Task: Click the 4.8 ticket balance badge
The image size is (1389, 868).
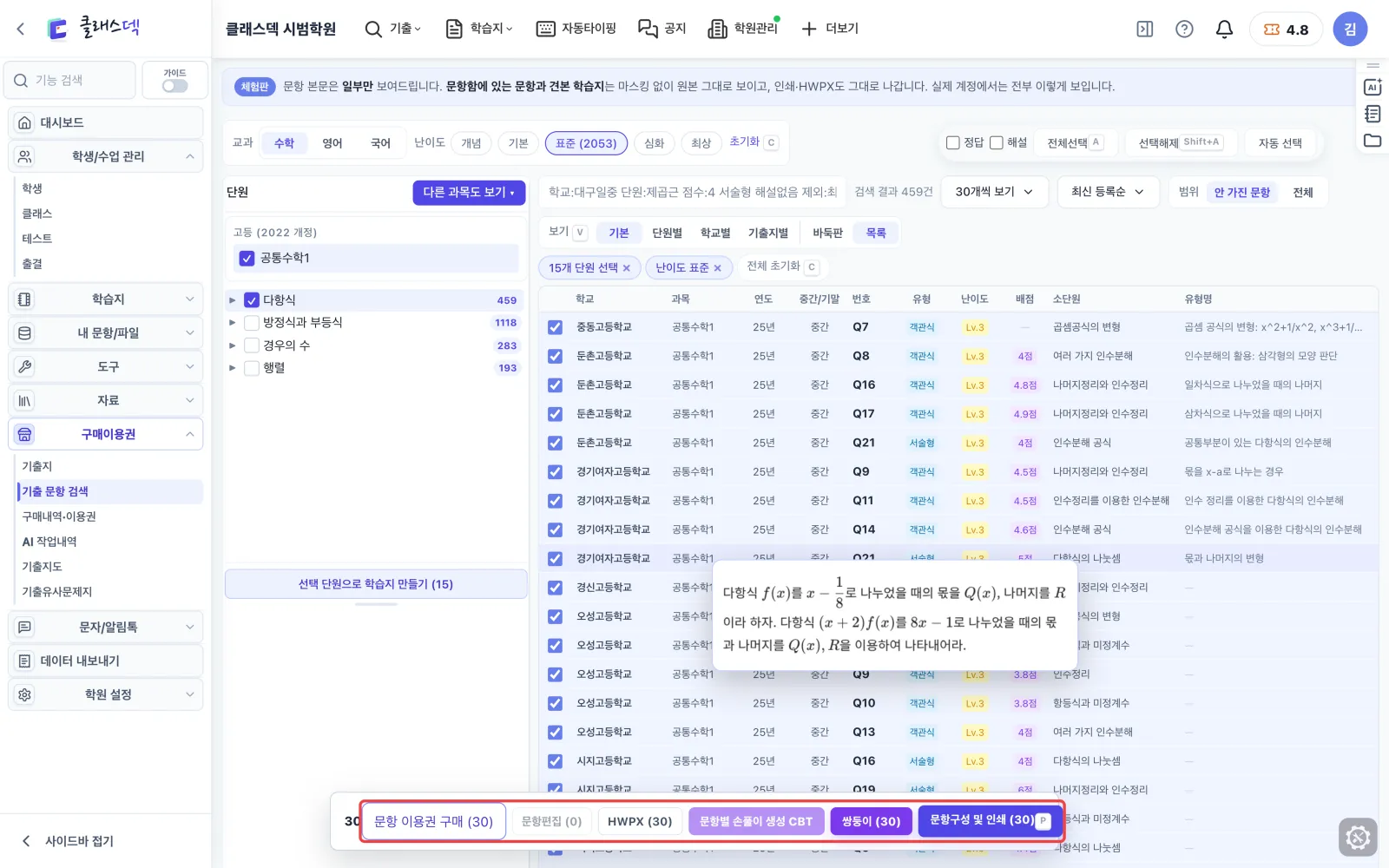Action: pos(1286,29)
